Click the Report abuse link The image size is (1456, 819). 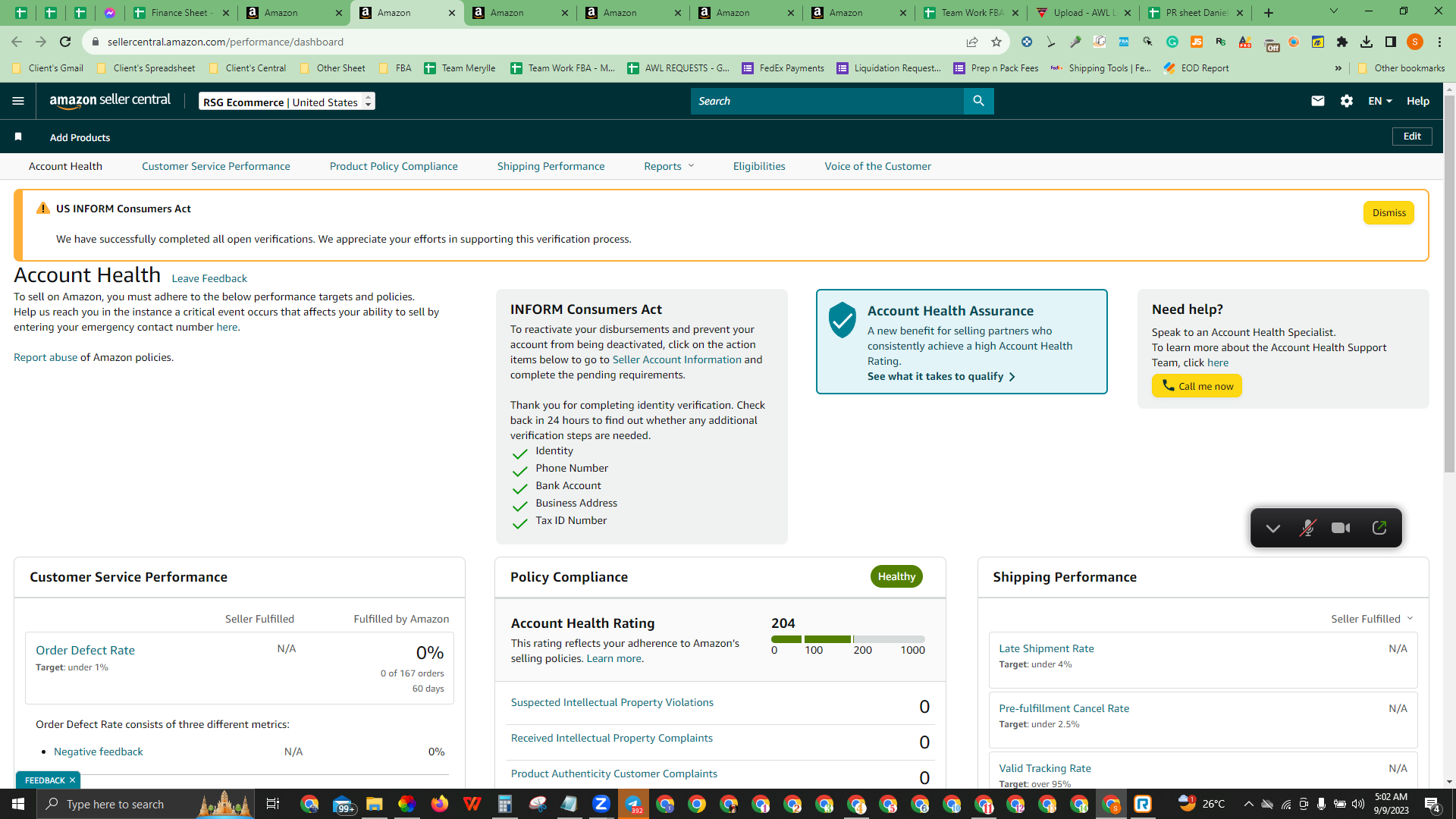[x=45, y=357]
